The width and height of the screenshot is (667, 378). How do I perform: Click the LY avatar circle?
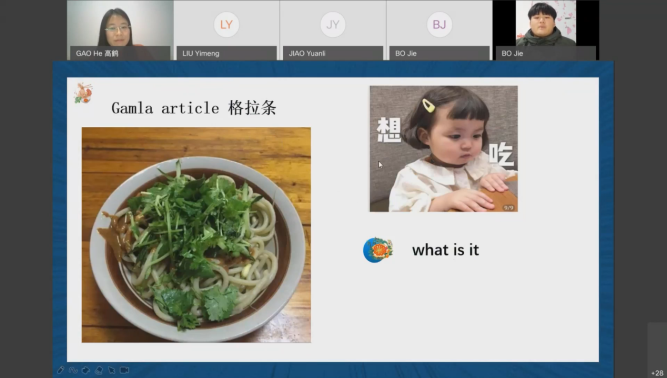[226, 24]
